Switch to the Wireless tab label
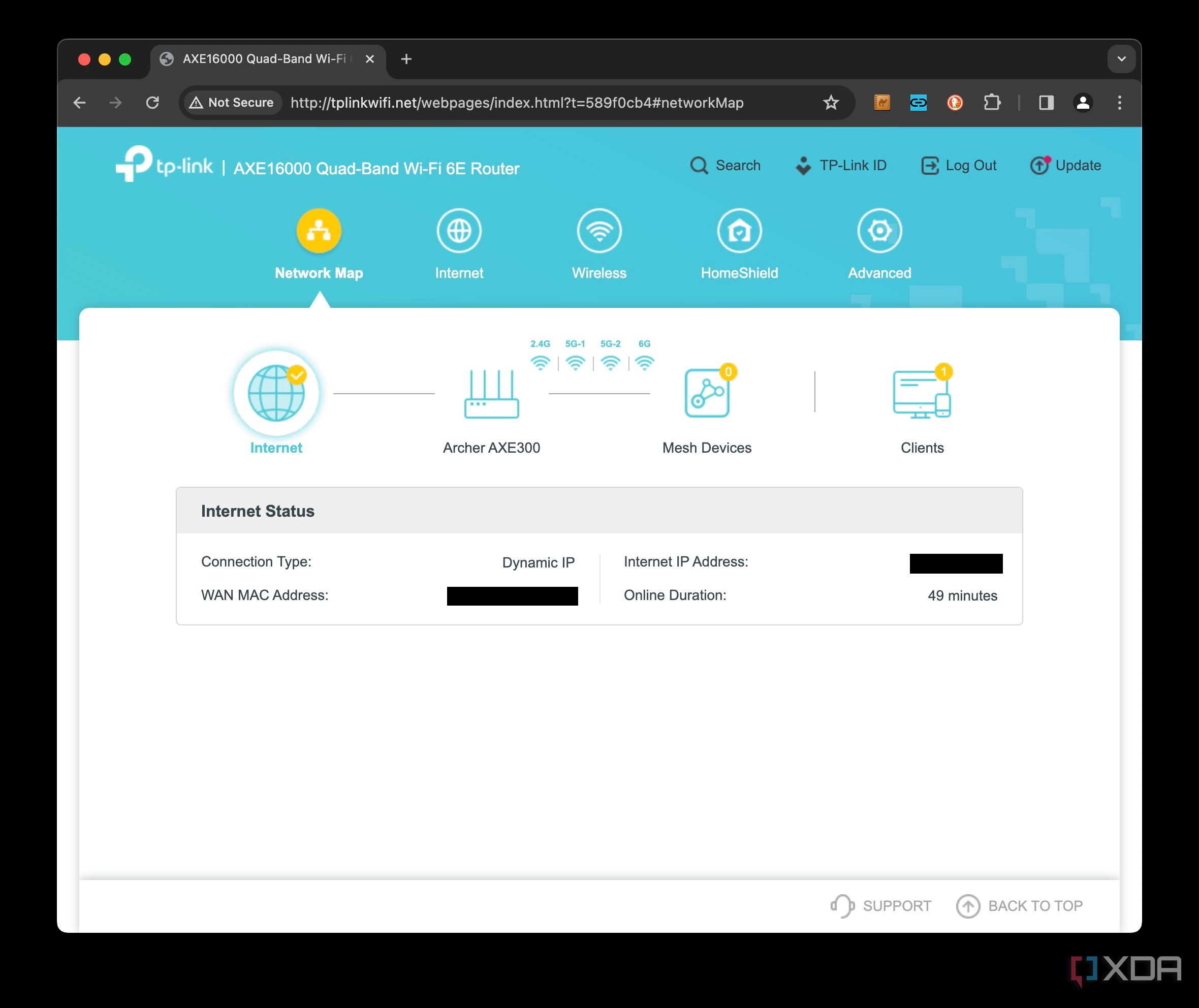Image resolution: width=1199 pixels, height=1008 pixels. 599,273
